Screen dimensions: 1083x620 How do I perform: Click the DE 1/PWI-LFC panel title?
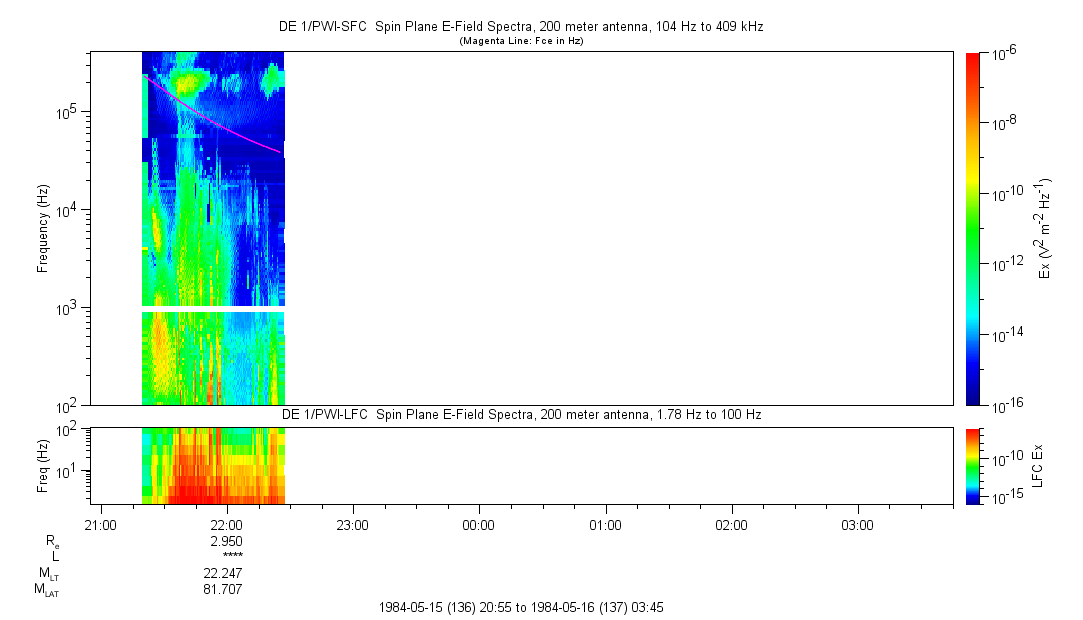[520, 414]
